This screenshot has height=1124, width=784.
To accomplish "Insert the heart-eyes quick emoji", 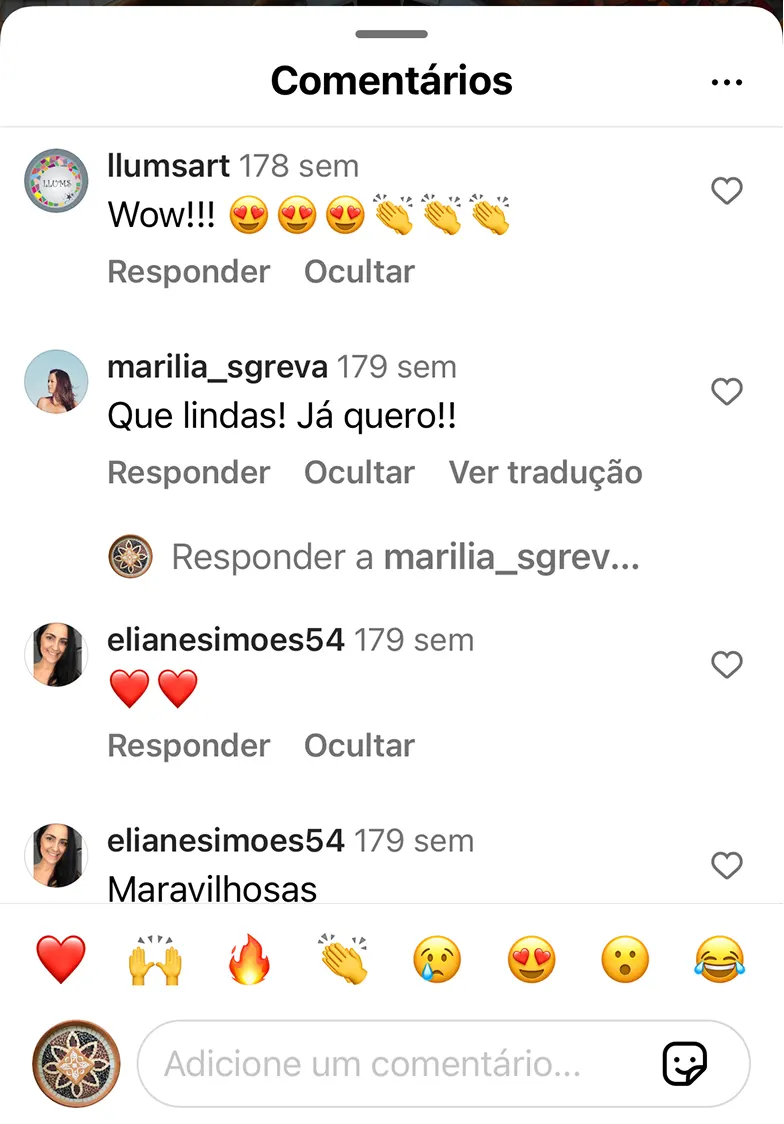I will 532,959.
